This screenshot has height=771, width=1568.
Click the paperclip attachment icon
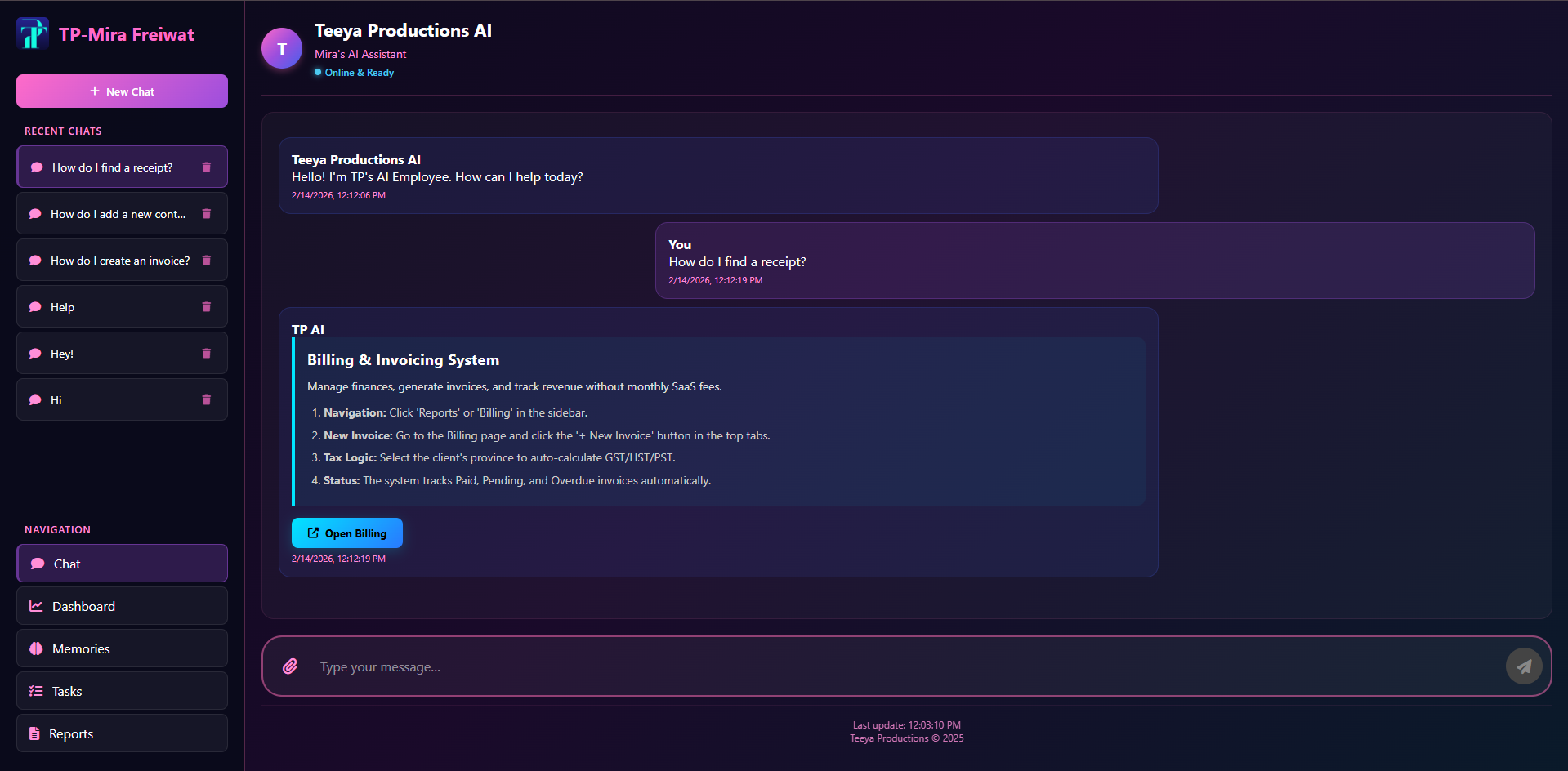(290, 666)
